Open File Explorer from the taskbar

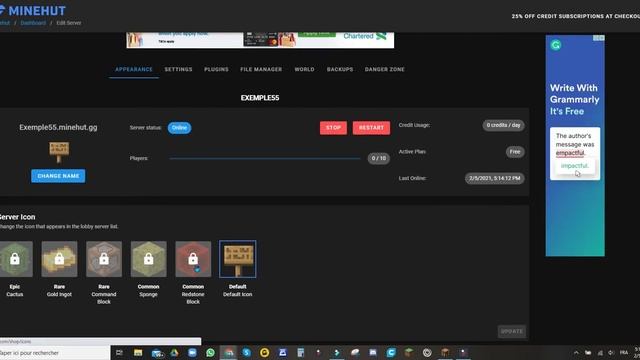[138, 353]
